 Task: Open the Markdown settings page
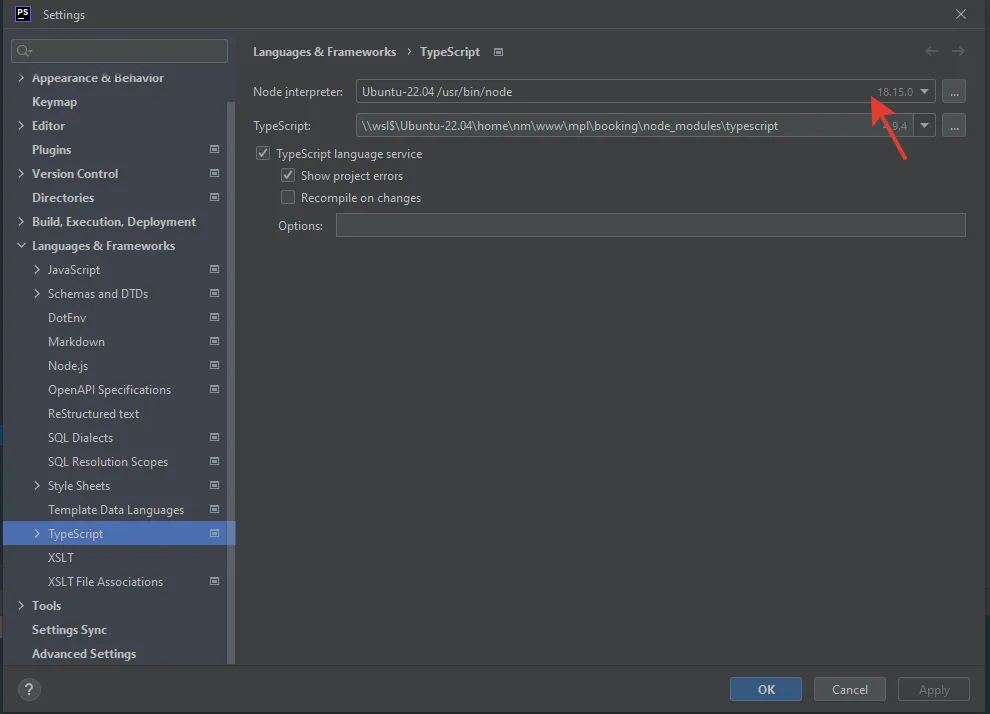[x=76, y=342]
